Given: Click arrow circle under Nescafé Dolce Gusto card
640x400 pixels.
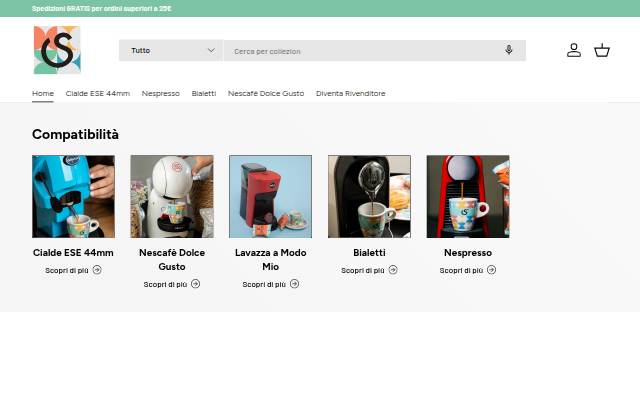Looking at the screenshot, I should click(x=196, y=284).
